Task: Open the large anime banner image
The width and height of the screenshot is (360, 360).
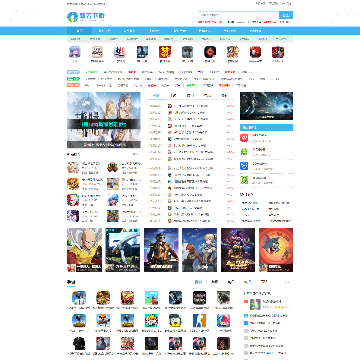Action: (x=104, y=120)
